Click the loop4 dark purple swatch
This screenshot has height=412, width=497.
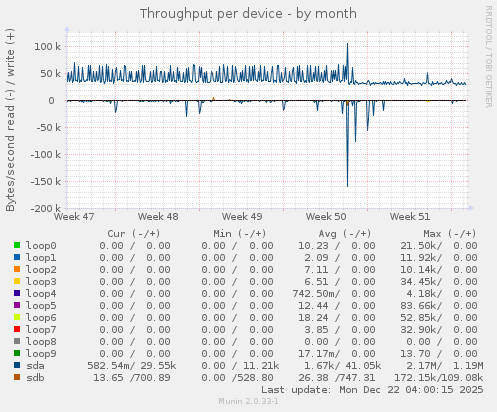[x=17, y=293]
